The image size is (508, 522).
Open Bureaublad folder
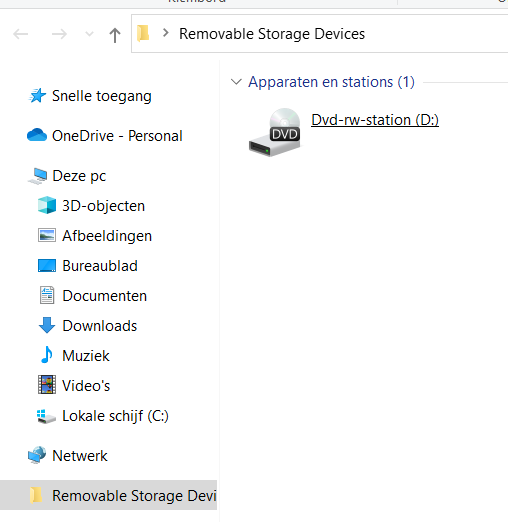tap(100, 266)
